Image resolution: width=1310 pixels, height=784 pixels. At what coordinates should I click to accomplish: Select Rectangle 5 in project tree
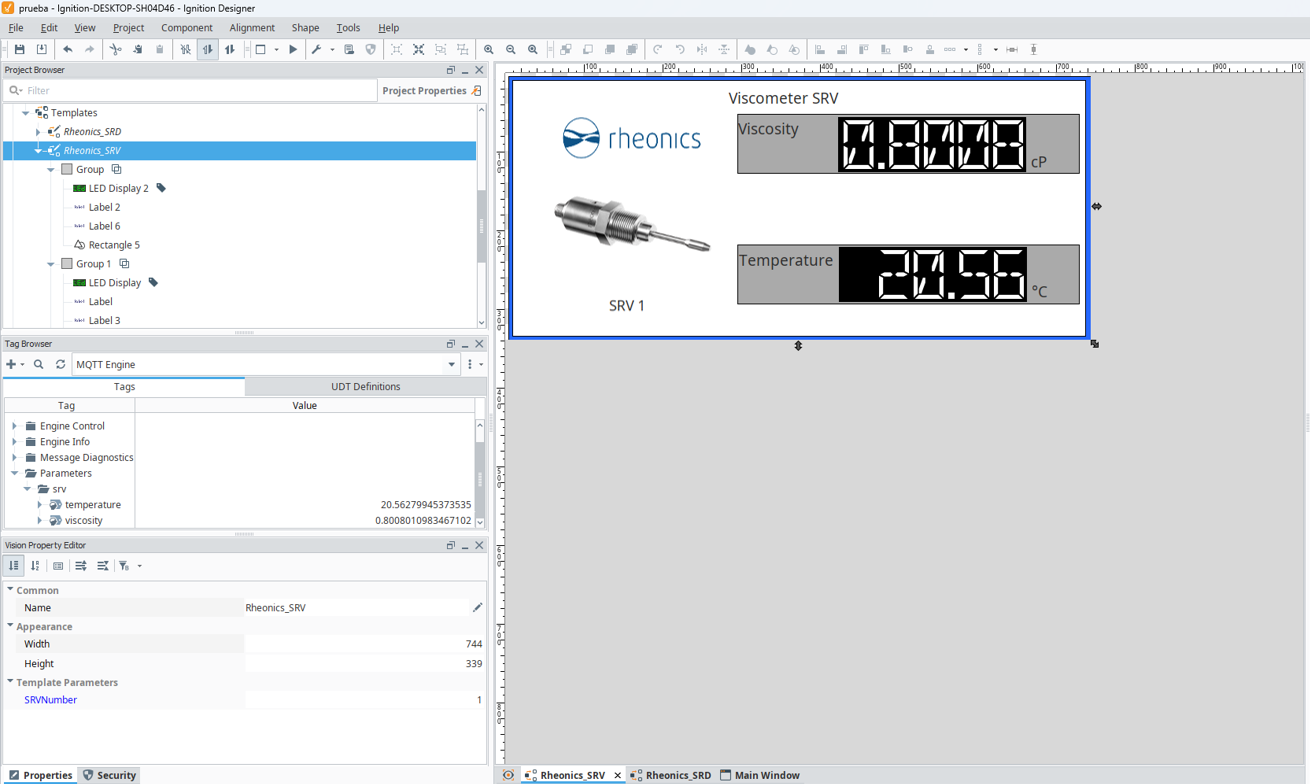(114, 245)
